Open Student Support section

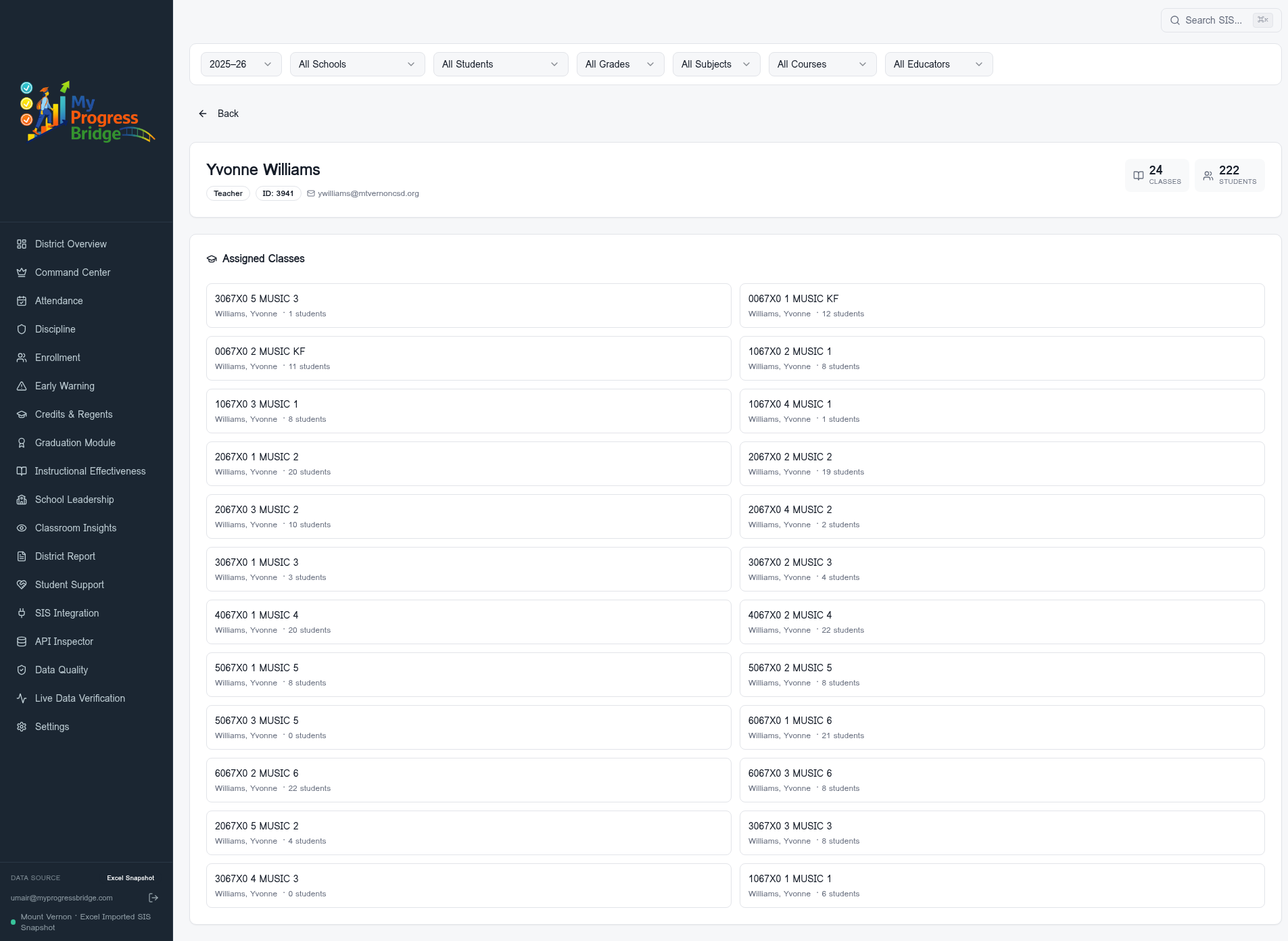(87, 585)
